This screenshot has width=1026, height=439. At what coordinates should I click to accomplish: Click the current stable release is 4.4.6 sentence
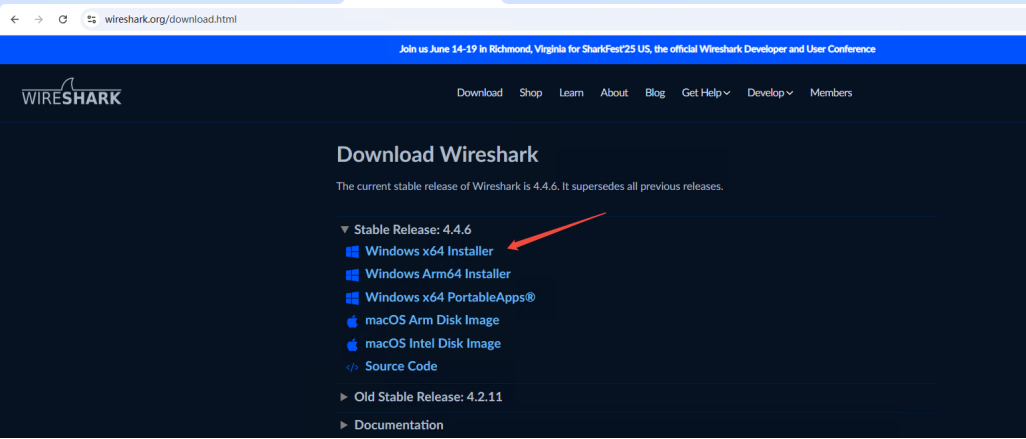pyautogui.click(x=529, y=186)
